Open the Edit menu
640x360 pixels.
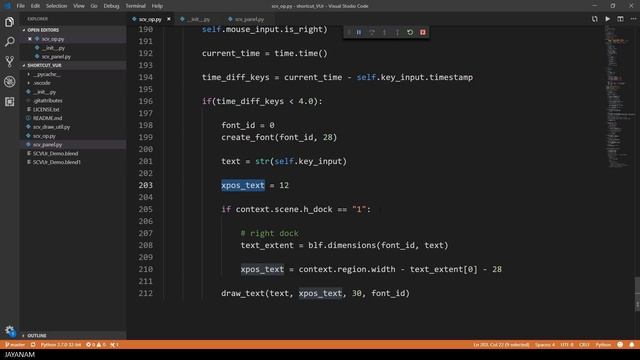[x=36, y=6]
